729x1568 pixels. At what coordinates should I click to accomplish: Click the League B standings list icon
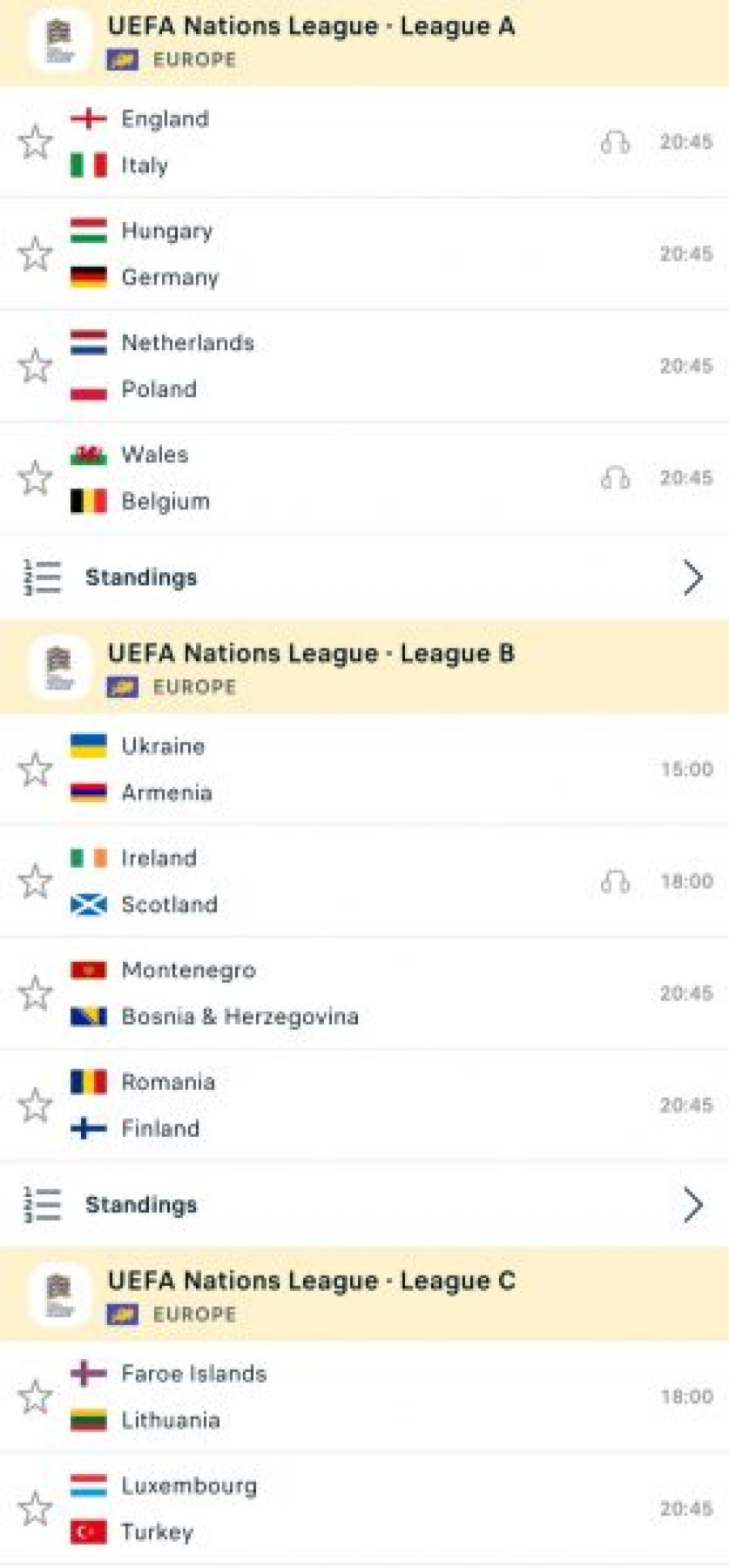point(42,1205)
